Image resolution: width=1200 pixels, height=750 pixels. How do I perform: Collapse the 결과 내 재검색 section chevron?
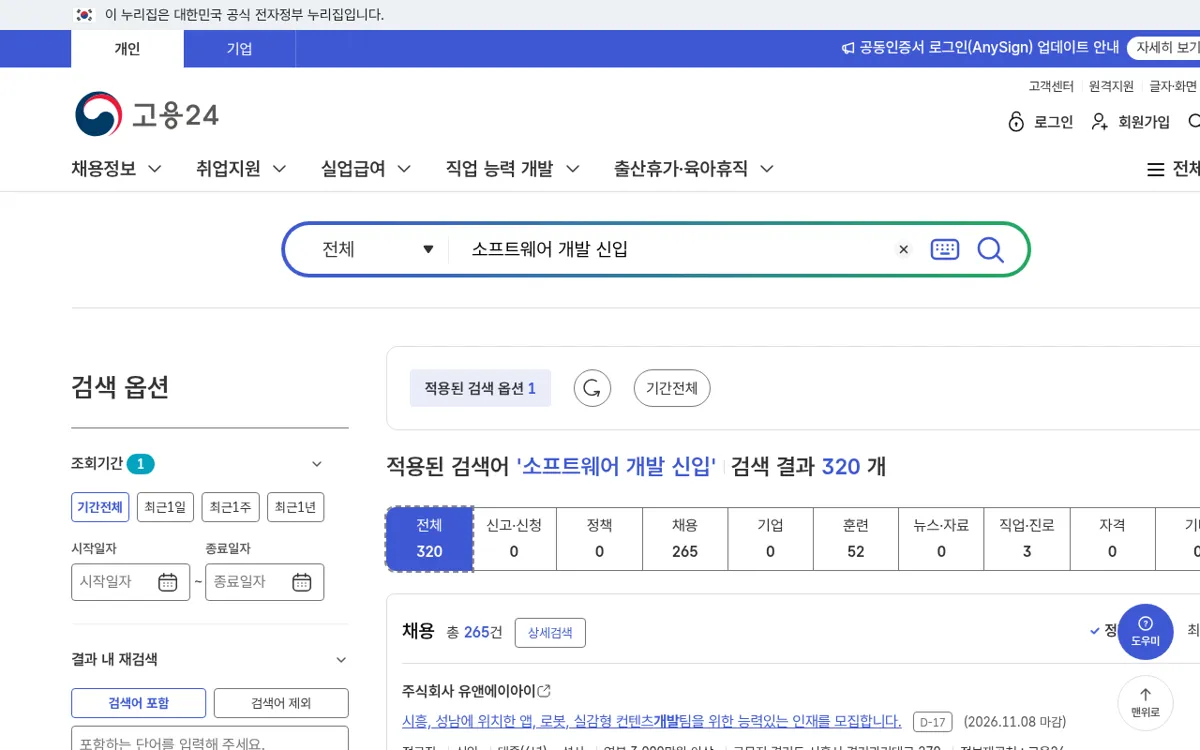click(x=341, y=660)
